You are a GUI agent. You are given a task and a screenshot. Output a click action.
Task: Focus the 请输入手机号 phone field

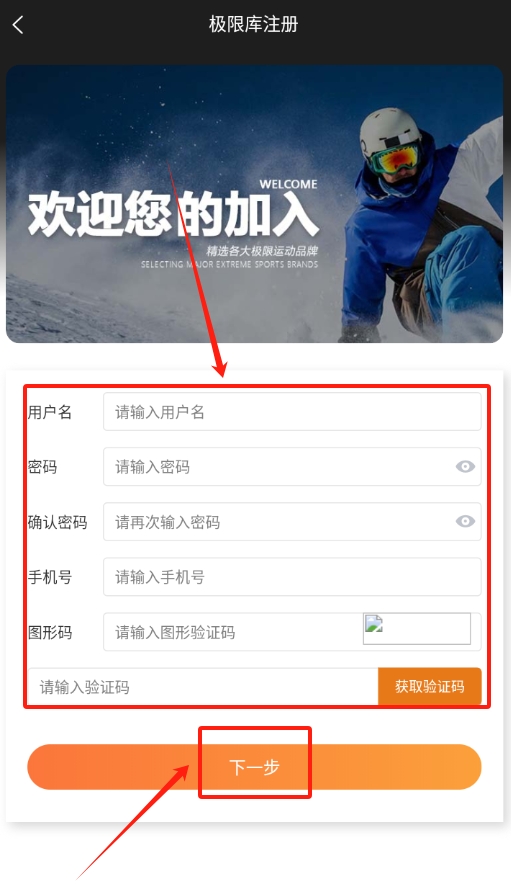coord(292,577)
